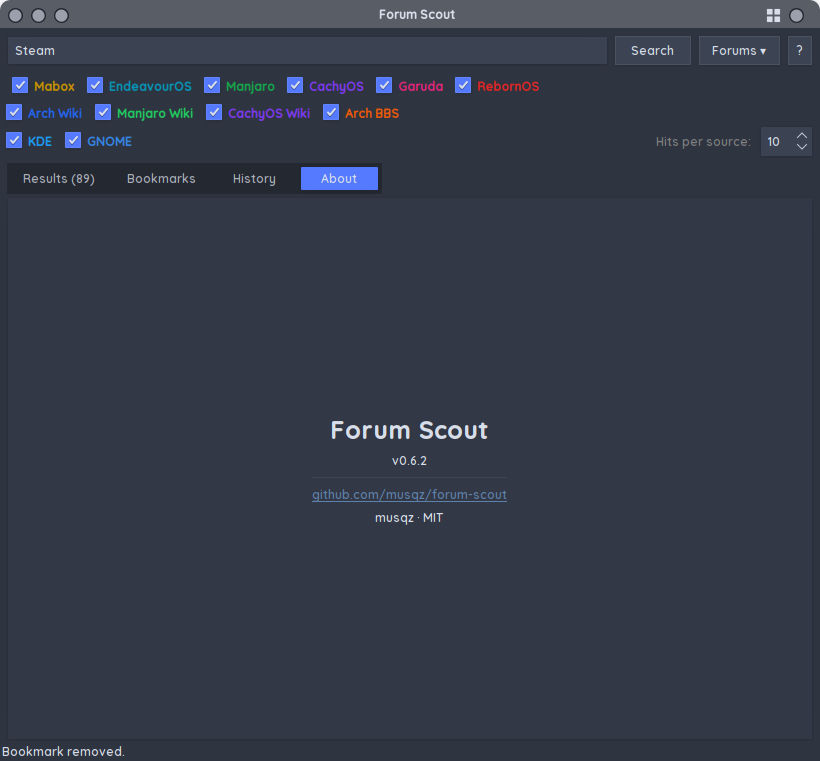Toggle the Manjaro Wiki checkbox
The width and height of the screenshot is (820, 761).
click(103, 112)
